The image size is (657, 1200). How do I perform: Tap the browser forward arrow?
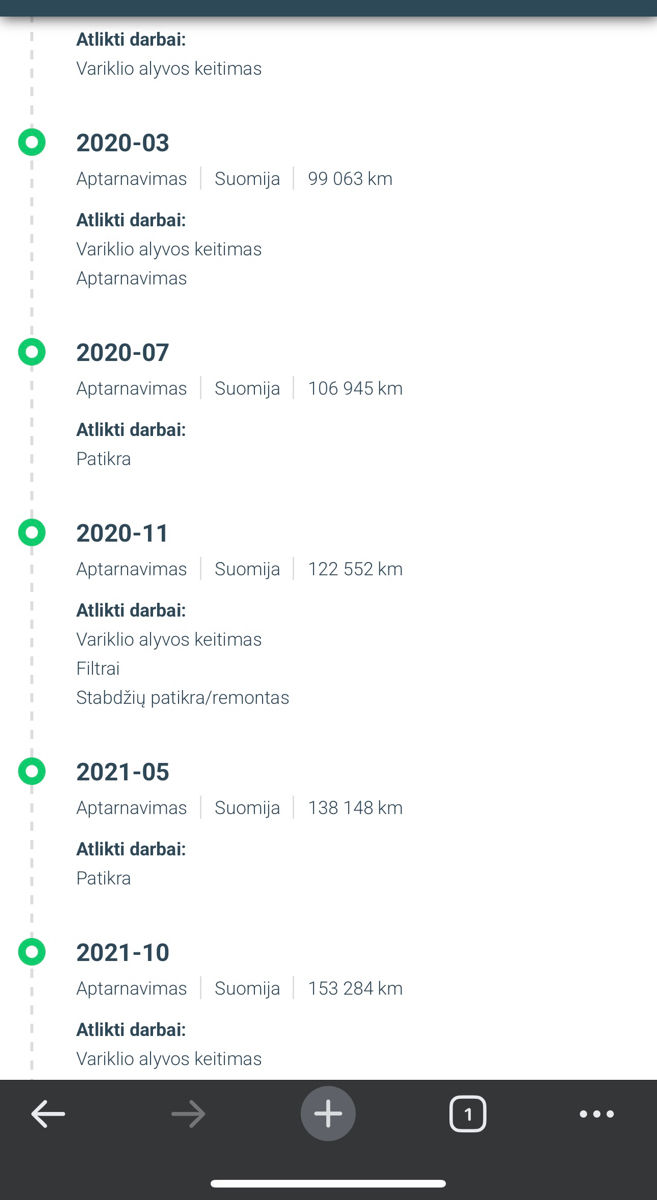pyautogui.click(x=188, y=1114)
